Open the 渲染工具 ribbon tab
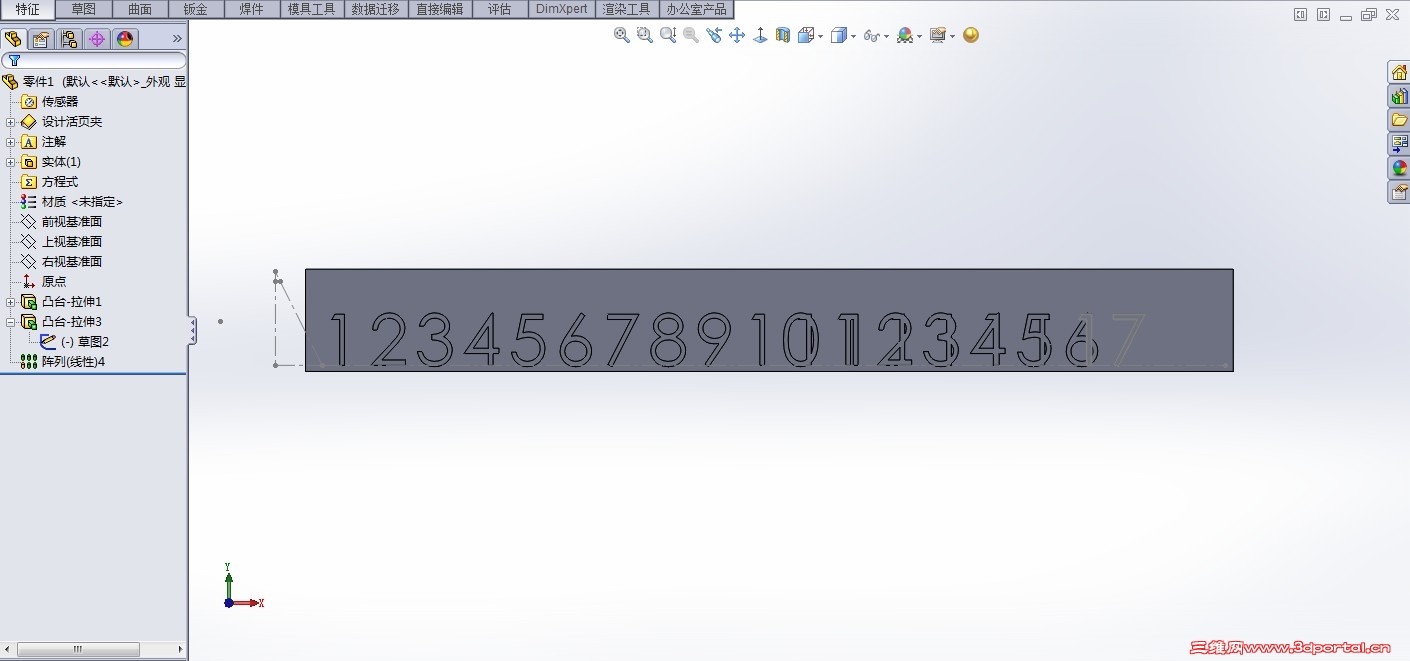 [x=627, y=9]
